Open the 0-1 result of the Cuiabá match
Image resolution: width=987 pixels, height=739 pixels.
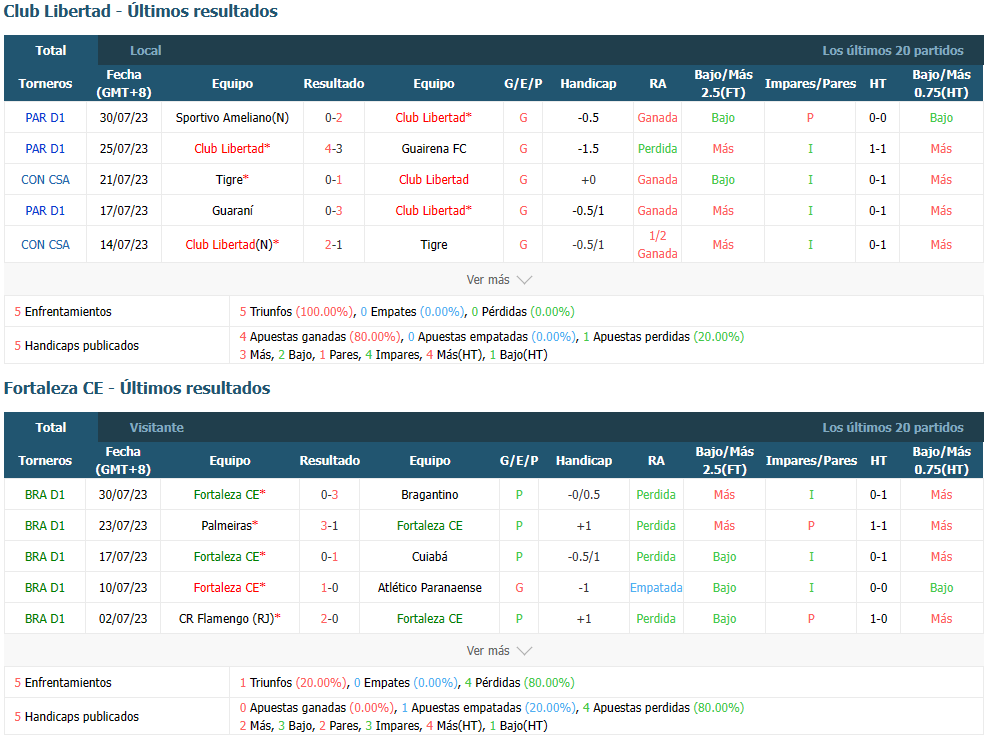329,556
